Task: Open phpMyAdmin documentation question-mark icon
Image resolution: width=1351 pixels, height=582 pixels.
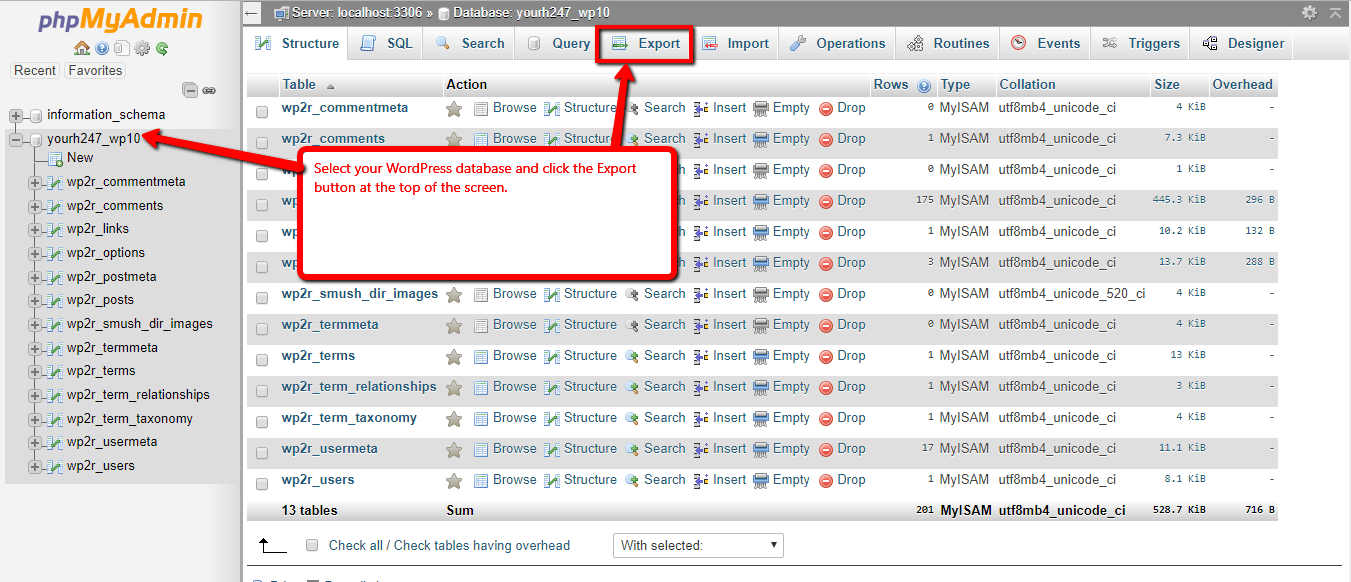Action: pos(102,48)
